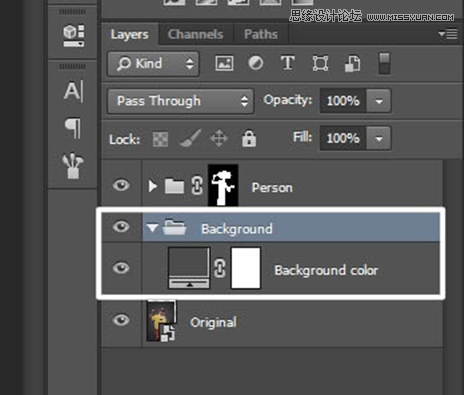Filter layers by smart objects icon
464x395 pixels.
click(x=352, y=63)
